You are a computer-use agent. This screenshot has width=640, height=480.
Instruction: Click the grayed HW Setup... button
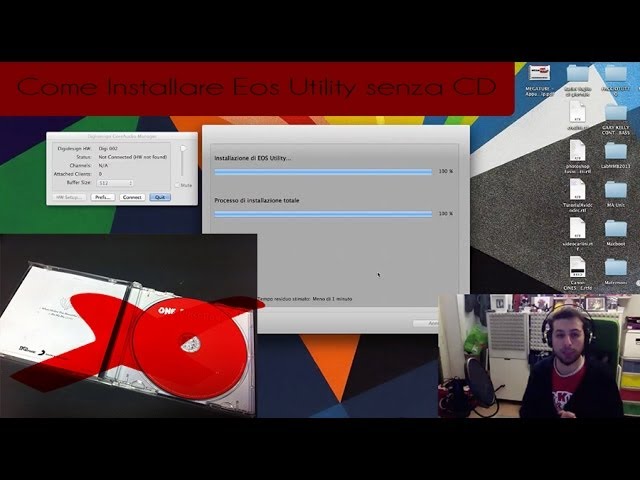(69, 197)
